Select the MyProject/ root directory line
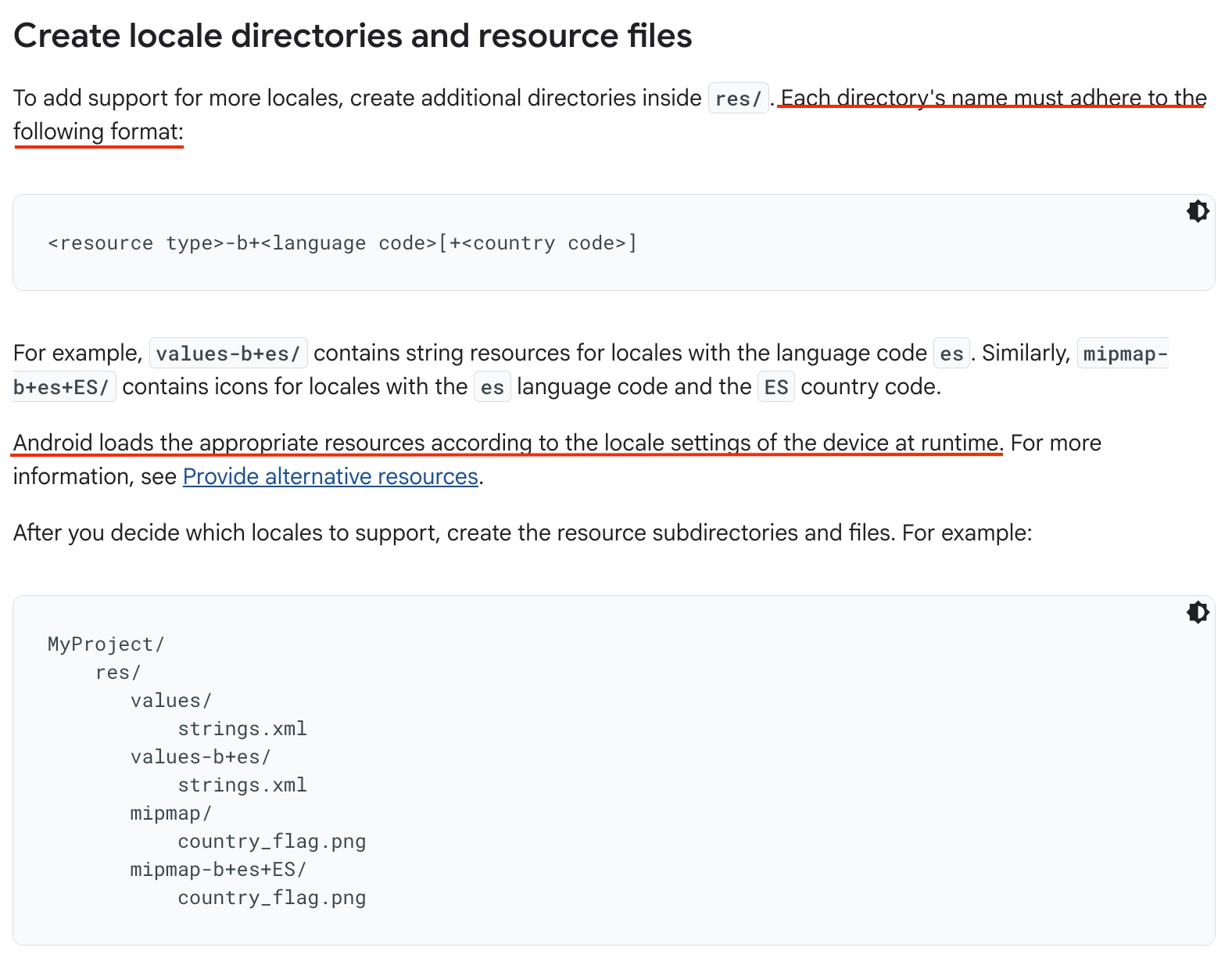1232x962 pixels. [x=106, y=644]
